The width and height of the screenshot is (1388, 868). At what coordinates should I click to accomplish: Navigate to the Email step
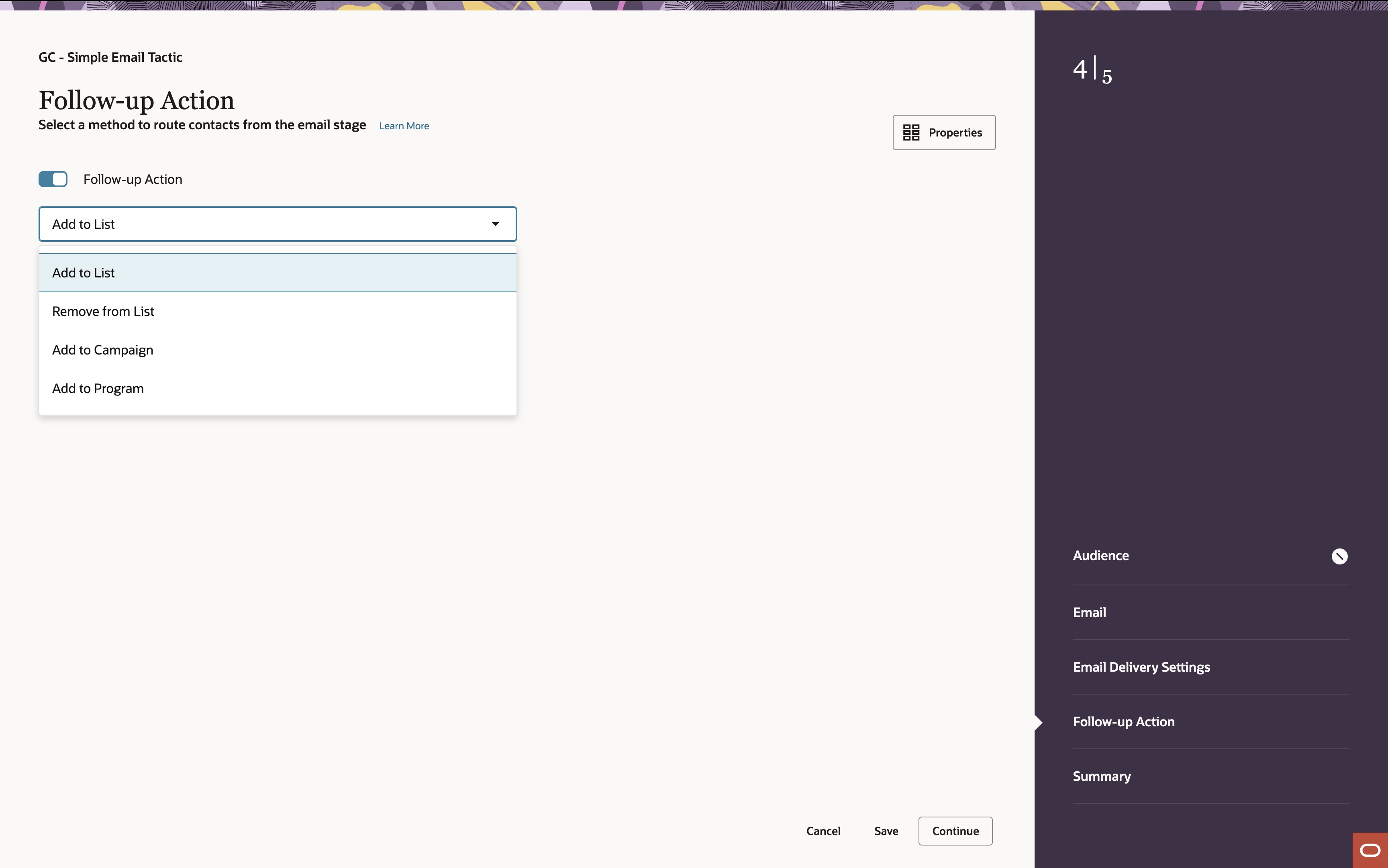click(x=1089, y=613)
